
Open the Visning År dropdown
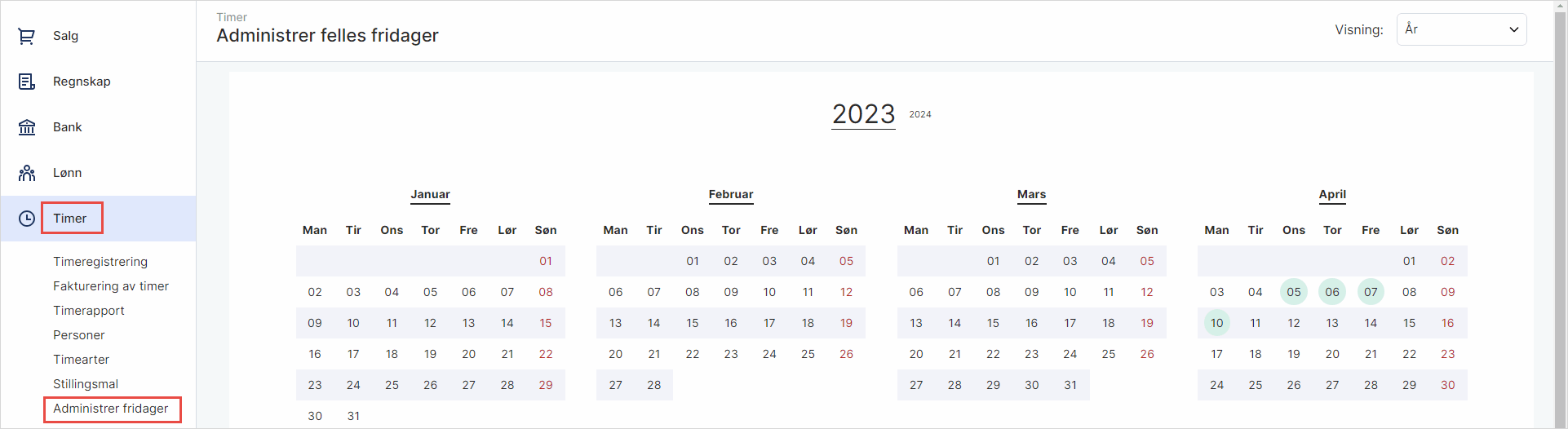pos(1460,29)
